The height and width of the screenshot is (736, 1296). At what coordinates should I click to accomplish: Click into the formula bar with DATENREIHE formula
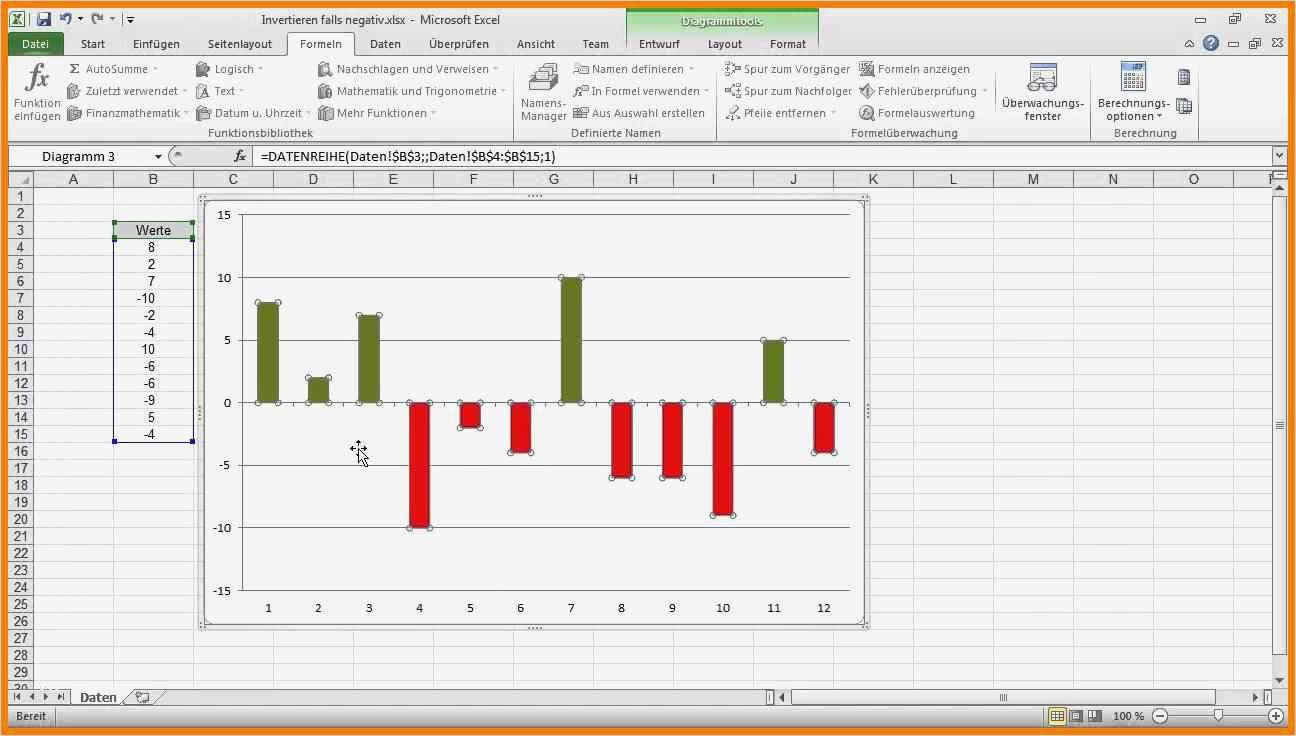coord(762,156)
